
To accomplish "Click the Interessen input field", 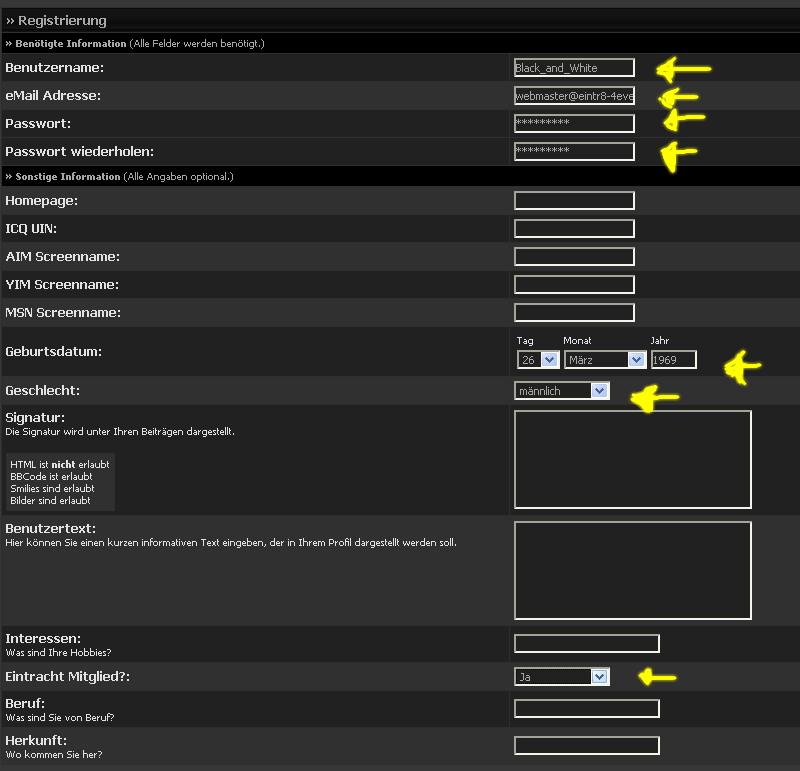I will pos(586,644).
